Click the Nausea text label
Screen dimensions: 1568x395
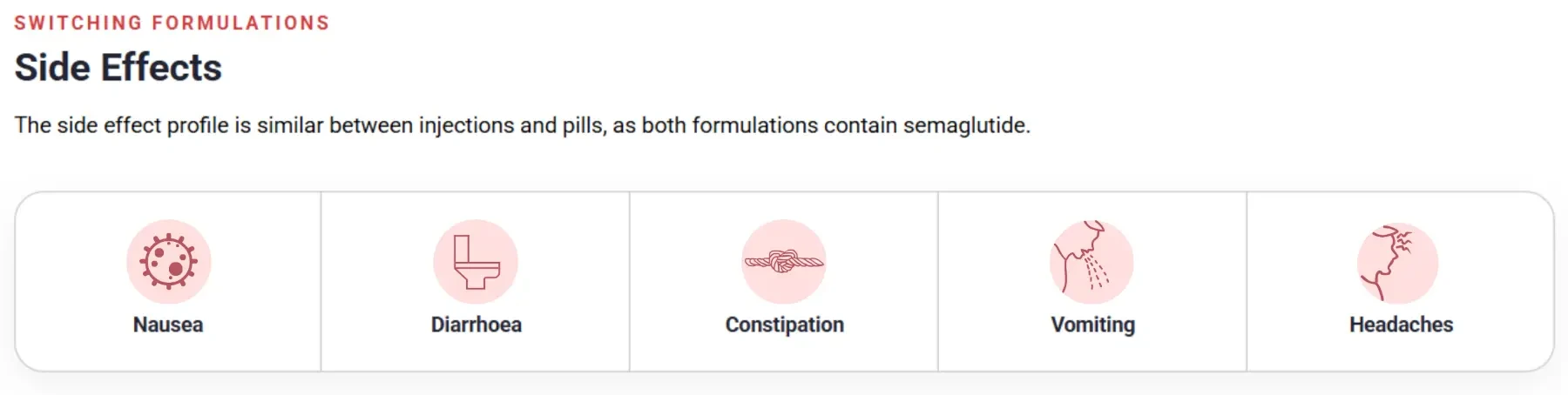click(168, 325)
